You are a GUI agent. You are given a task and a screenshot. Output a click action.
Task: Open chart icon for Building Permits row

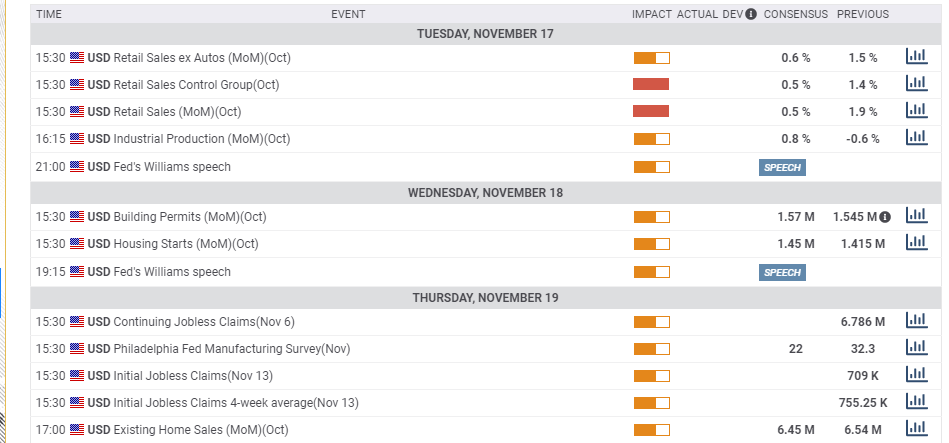916,215
